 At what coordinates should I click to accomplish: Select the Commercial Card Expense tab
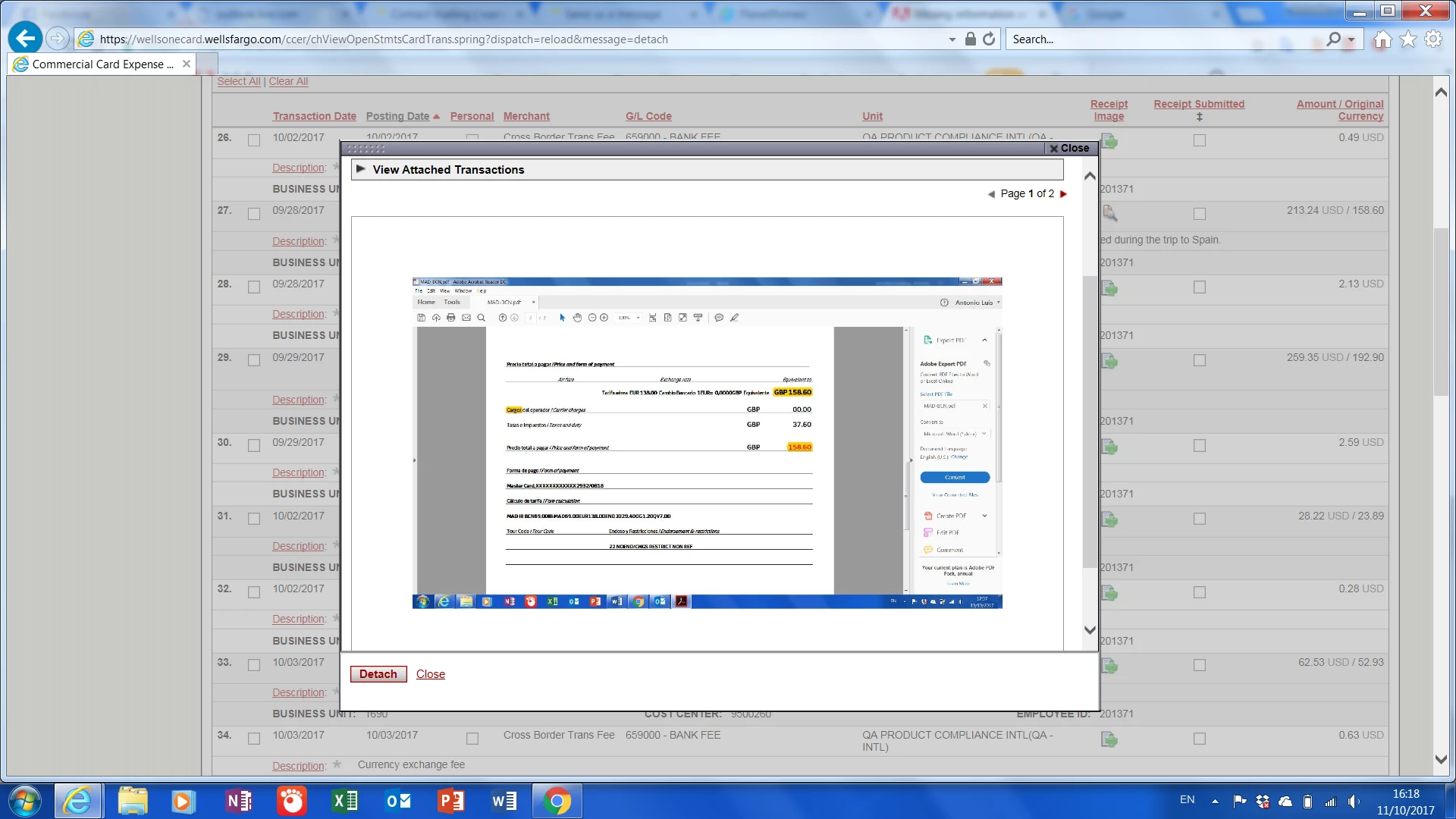point(102,64)
